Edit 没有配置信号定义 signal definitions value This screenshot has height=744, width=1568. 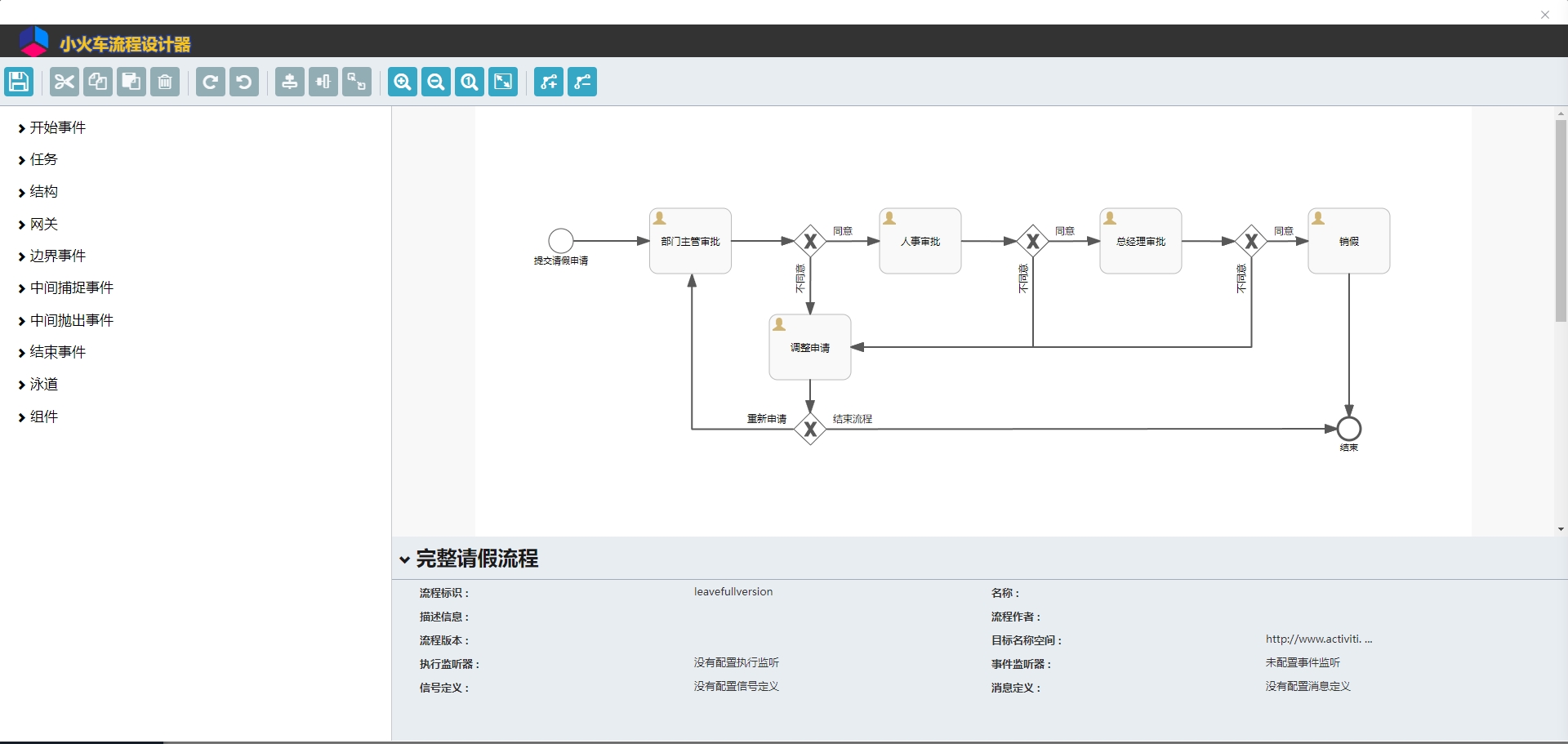[x=737, y=687]
